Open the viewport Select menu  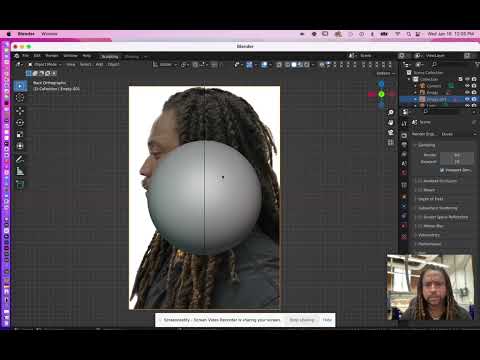click(x=85, y=64)
